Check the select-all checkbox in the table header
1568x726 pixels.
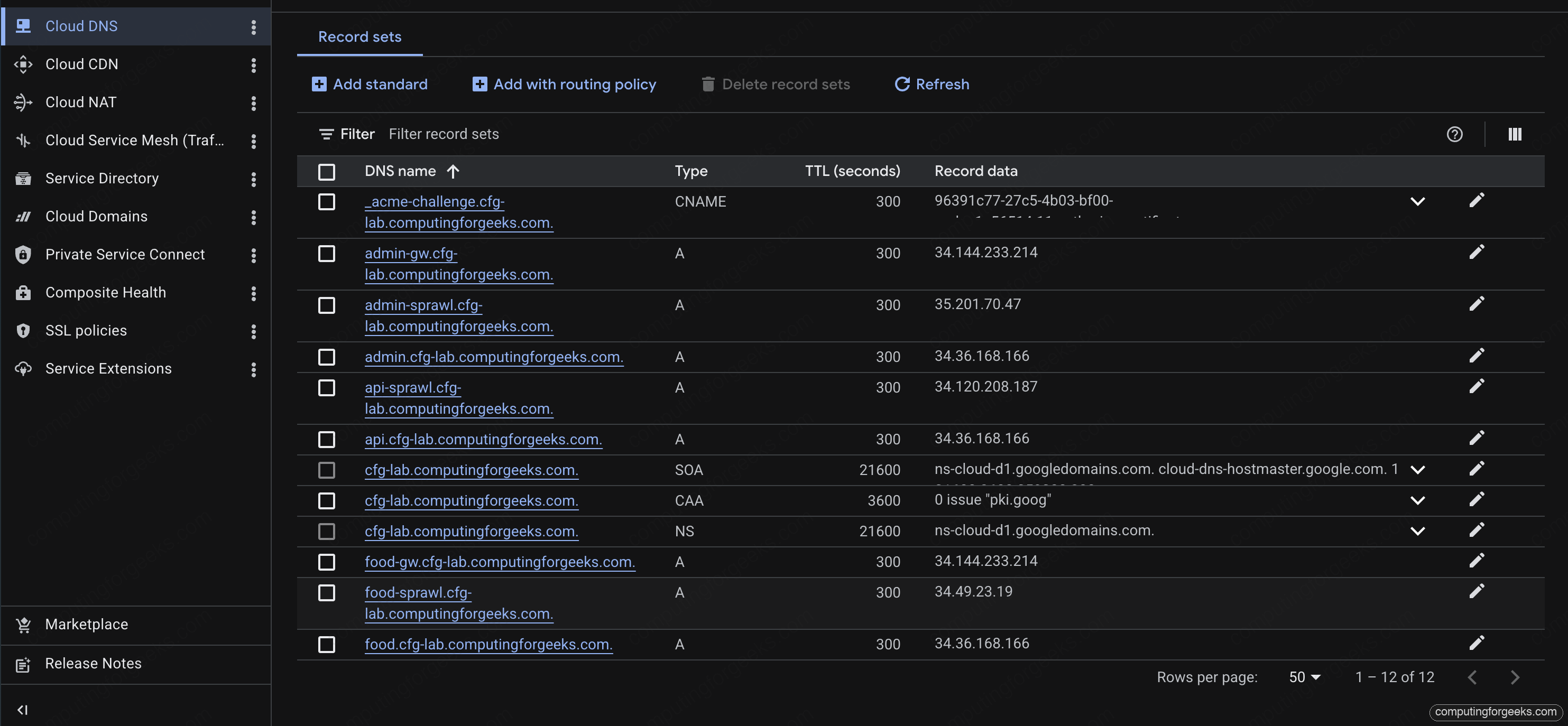click(x=327, y=172)
